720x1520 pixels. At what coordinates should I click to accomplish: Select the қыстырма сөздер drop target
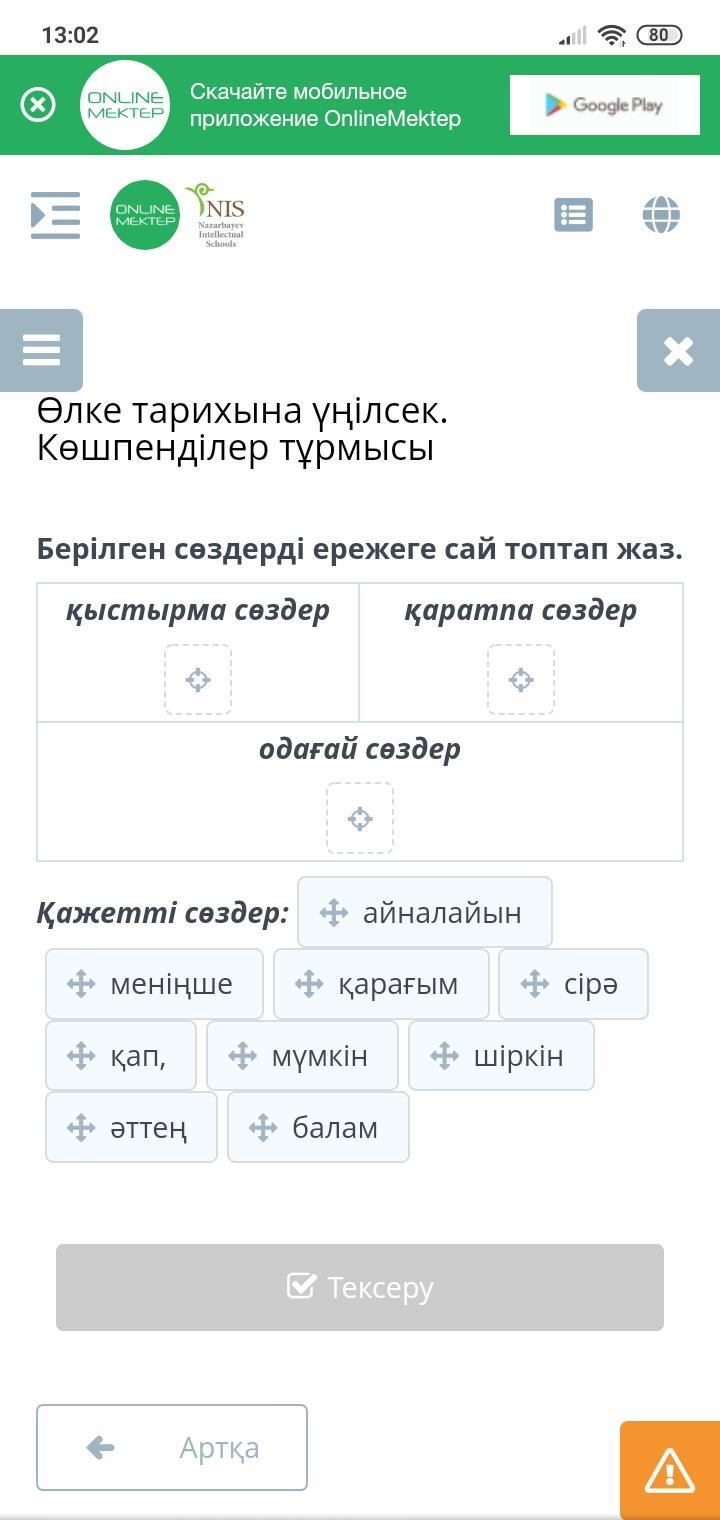tap(198, 680)
